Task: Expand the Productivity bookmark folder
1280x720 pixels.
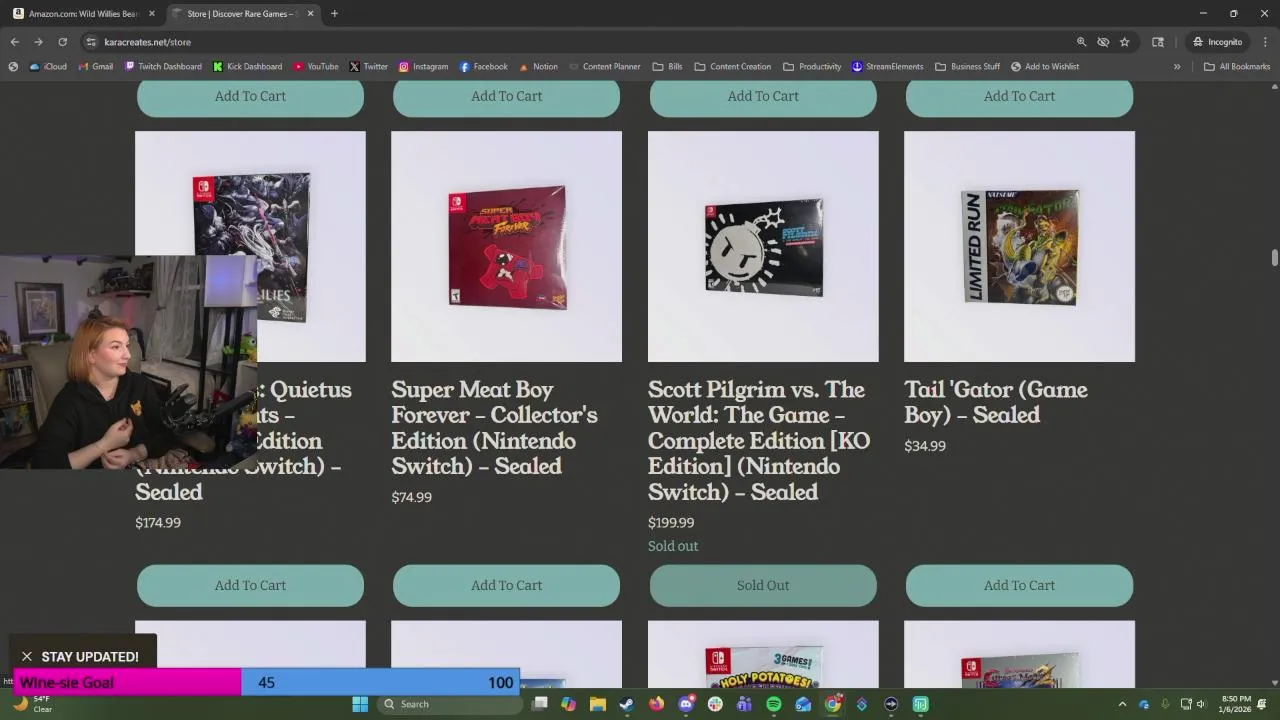Action: coord(812,67)
